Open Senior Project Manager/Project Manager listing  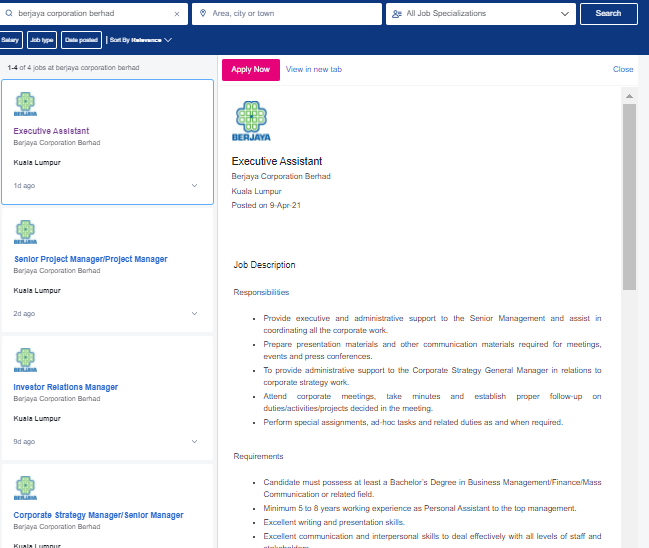point(91,259)
